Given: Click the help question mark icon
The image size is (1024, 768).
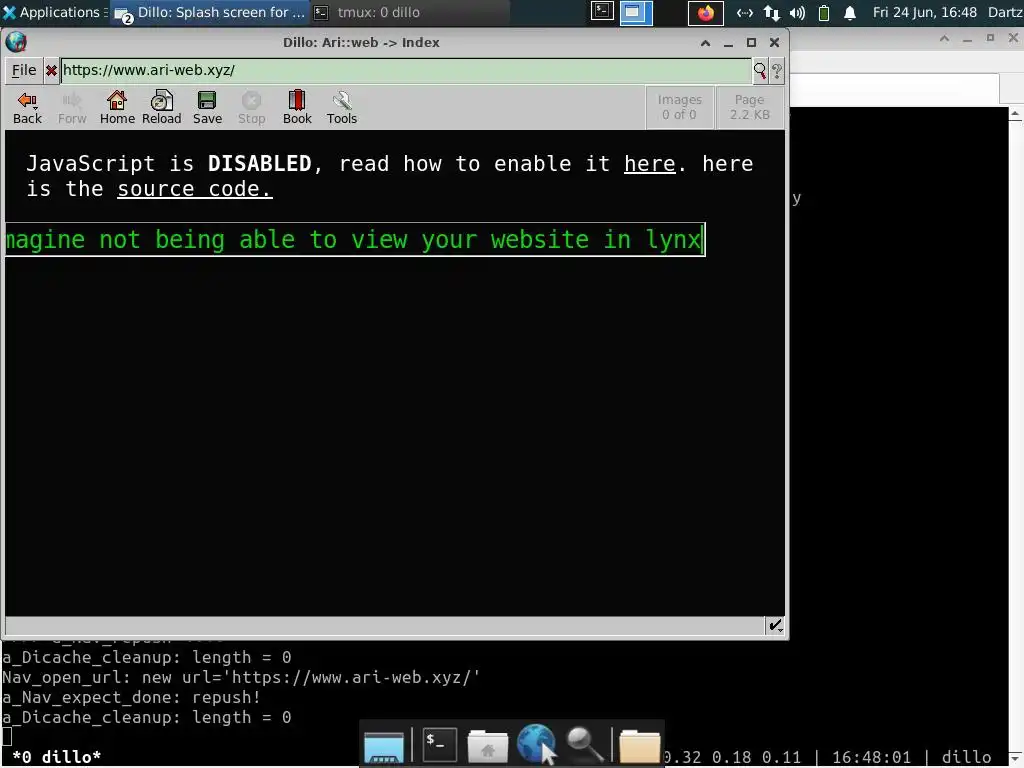Looking at the screenshot, I should 776,71.
